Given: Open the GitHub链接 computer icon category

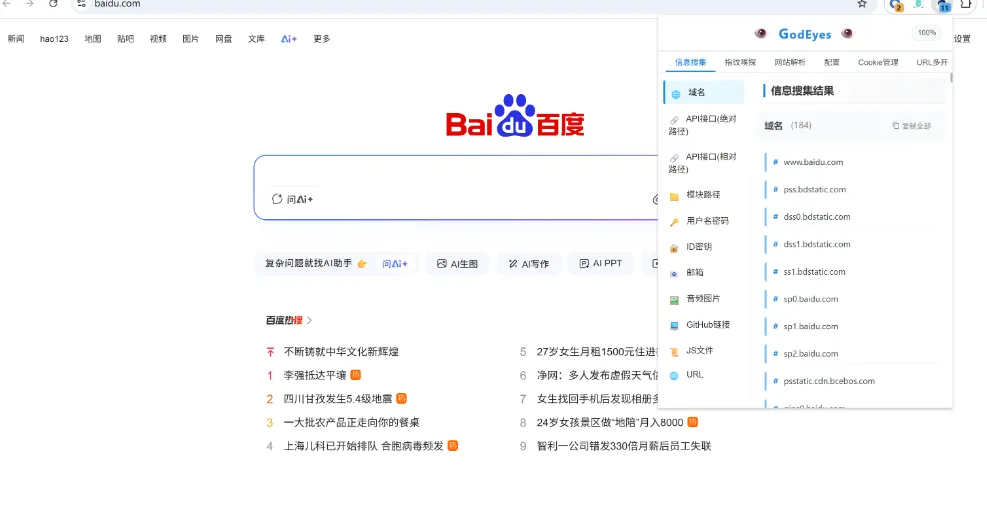Looking at the screenshot, I should pos(674,326).
